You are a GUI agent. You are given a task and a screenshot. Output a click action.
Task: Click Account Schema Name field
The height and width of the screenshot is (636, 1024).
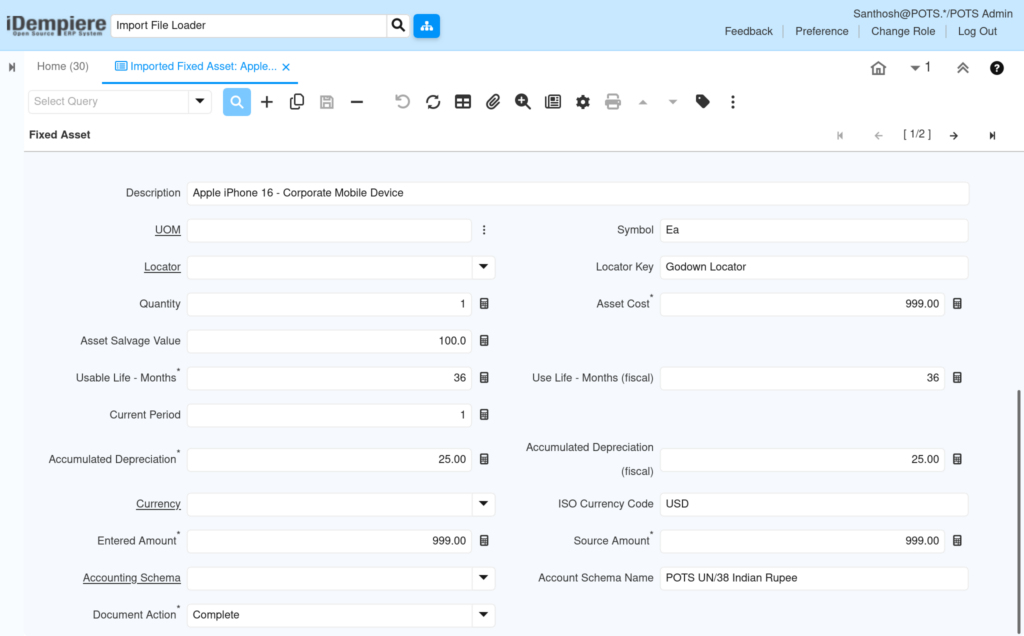pos(814,578)
